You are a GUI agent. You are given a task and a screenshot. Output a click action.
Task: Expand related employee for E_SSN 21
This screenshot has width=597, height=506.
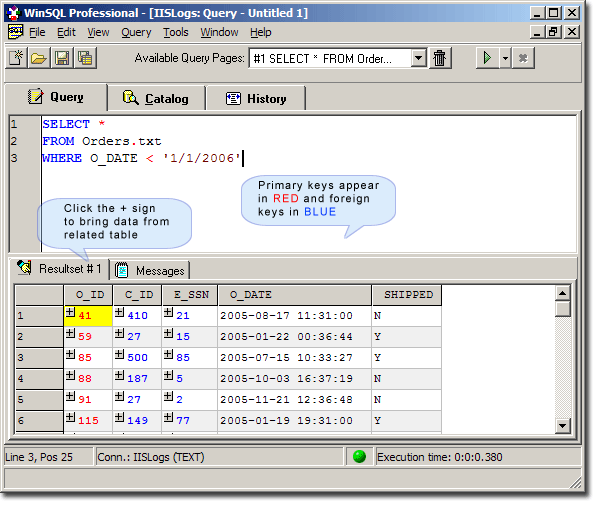pos(169,313)
